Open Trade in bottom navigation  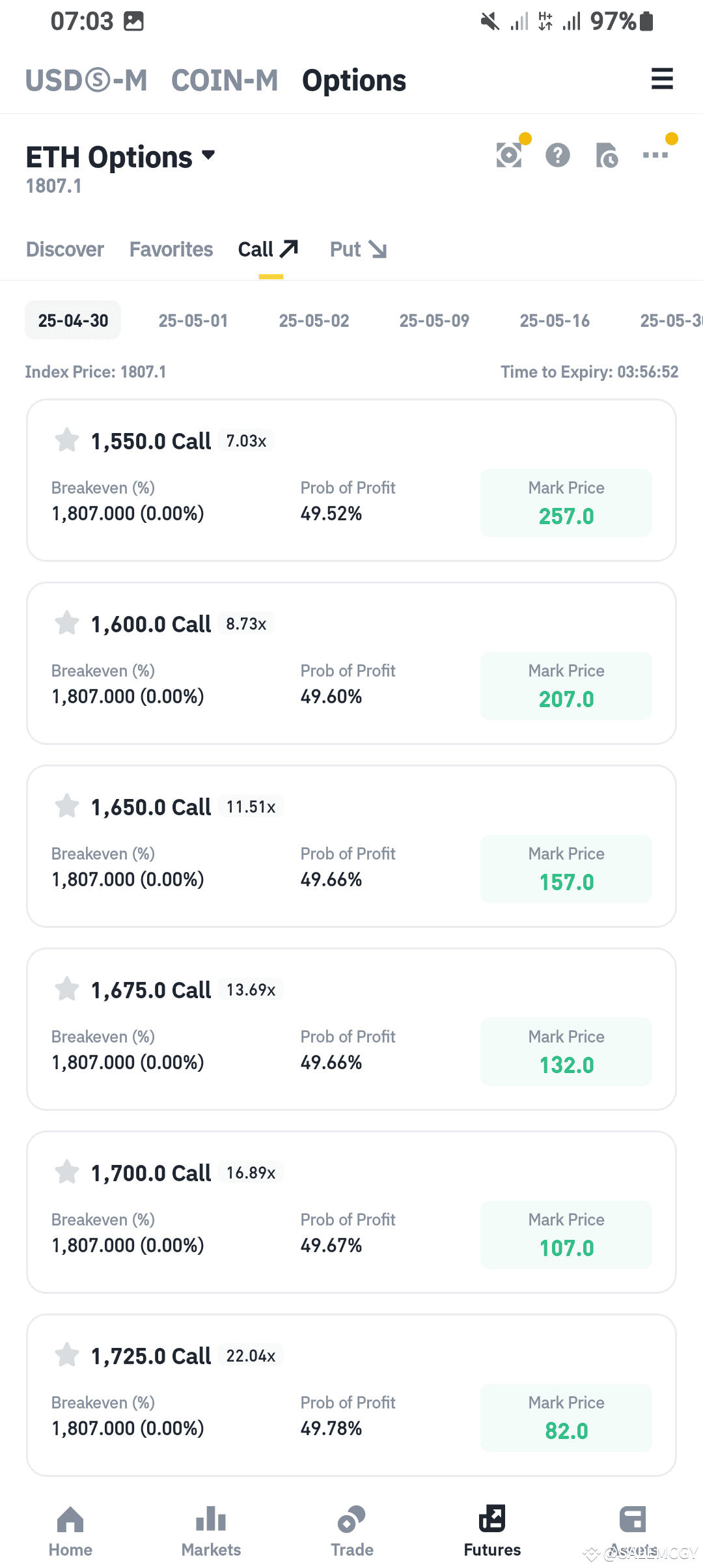[351, 1532]
